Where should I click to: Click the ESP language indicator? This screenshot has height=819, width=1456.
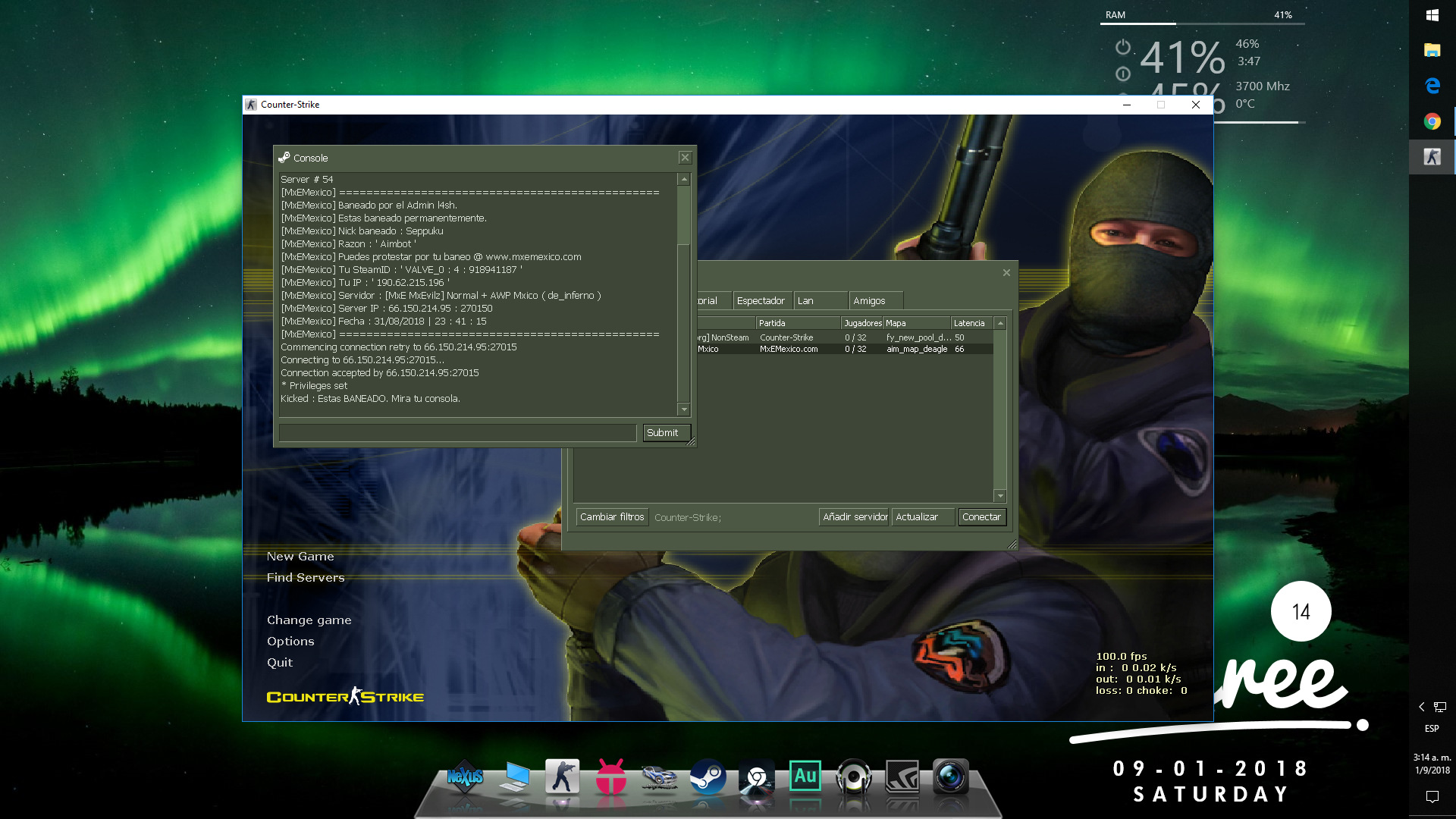[1432, 729]
